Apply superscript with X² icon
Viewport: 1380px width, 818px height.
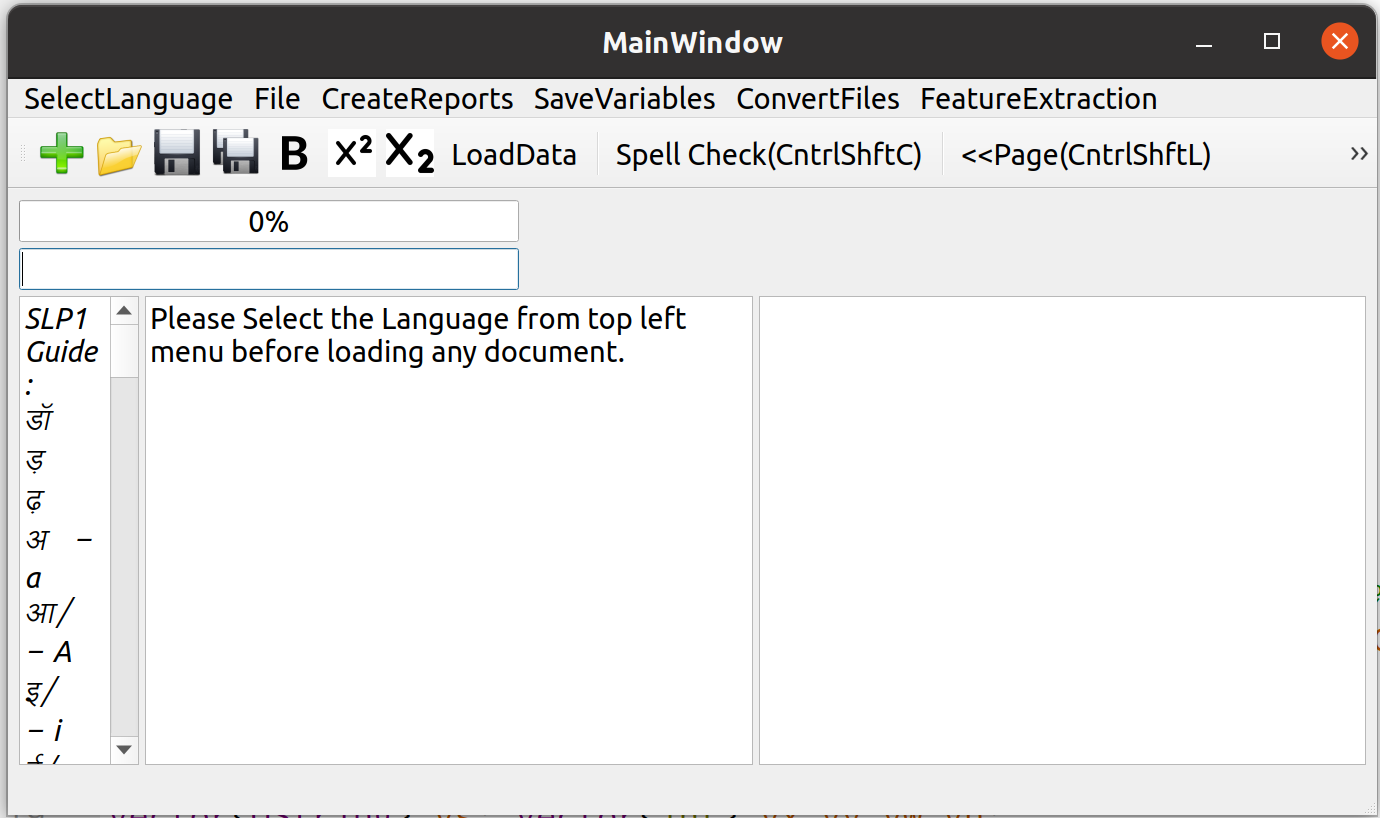point(352,154)
